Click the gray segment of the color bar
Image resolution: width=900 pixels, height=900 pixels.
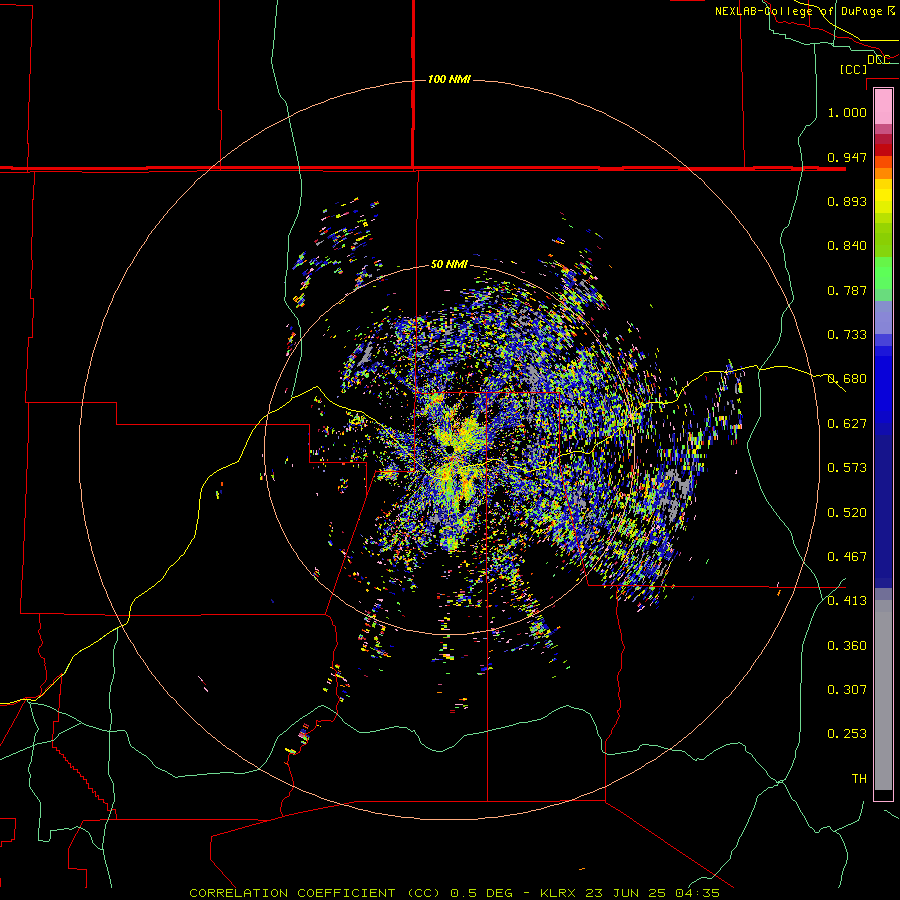pyautogui.click(x=883, y=695)
